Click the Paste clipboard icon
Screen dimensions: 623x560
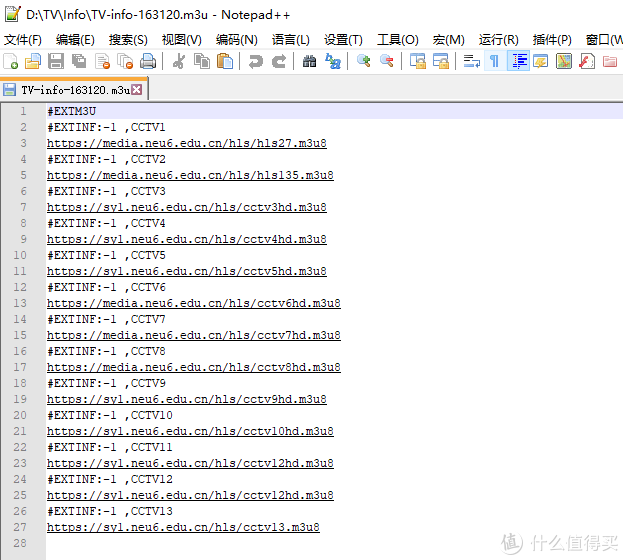[225, 62]
